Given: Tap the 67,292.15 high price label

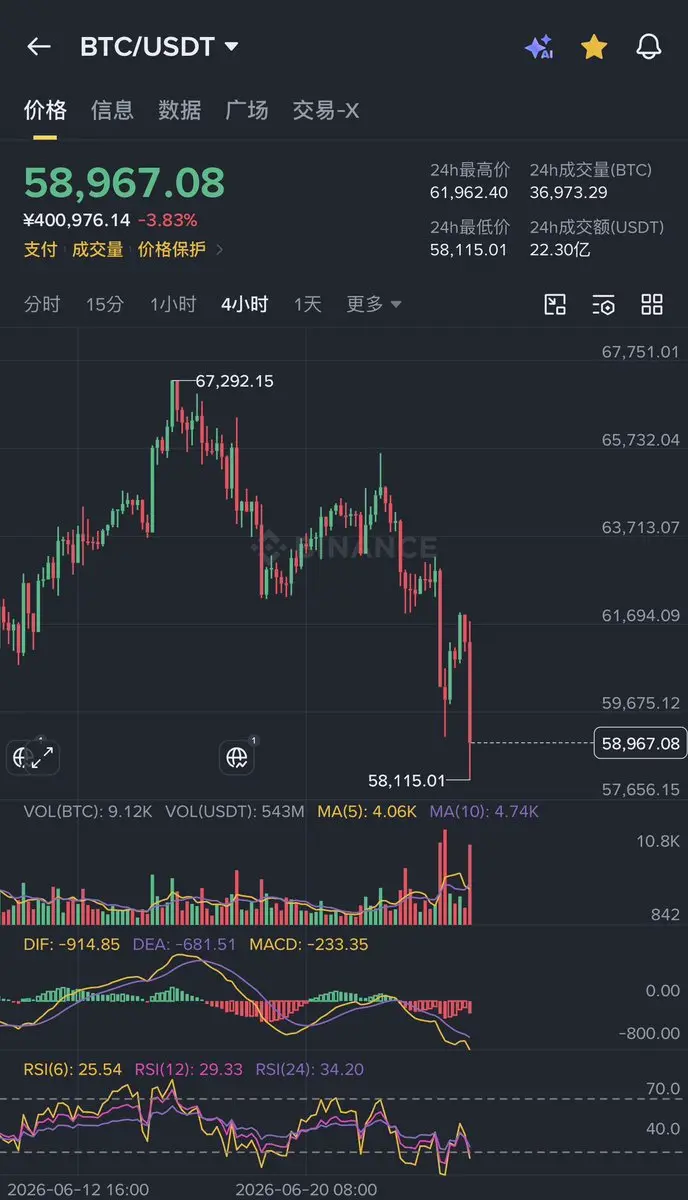Looking at the screenshot, I should (x=235, y=381).
